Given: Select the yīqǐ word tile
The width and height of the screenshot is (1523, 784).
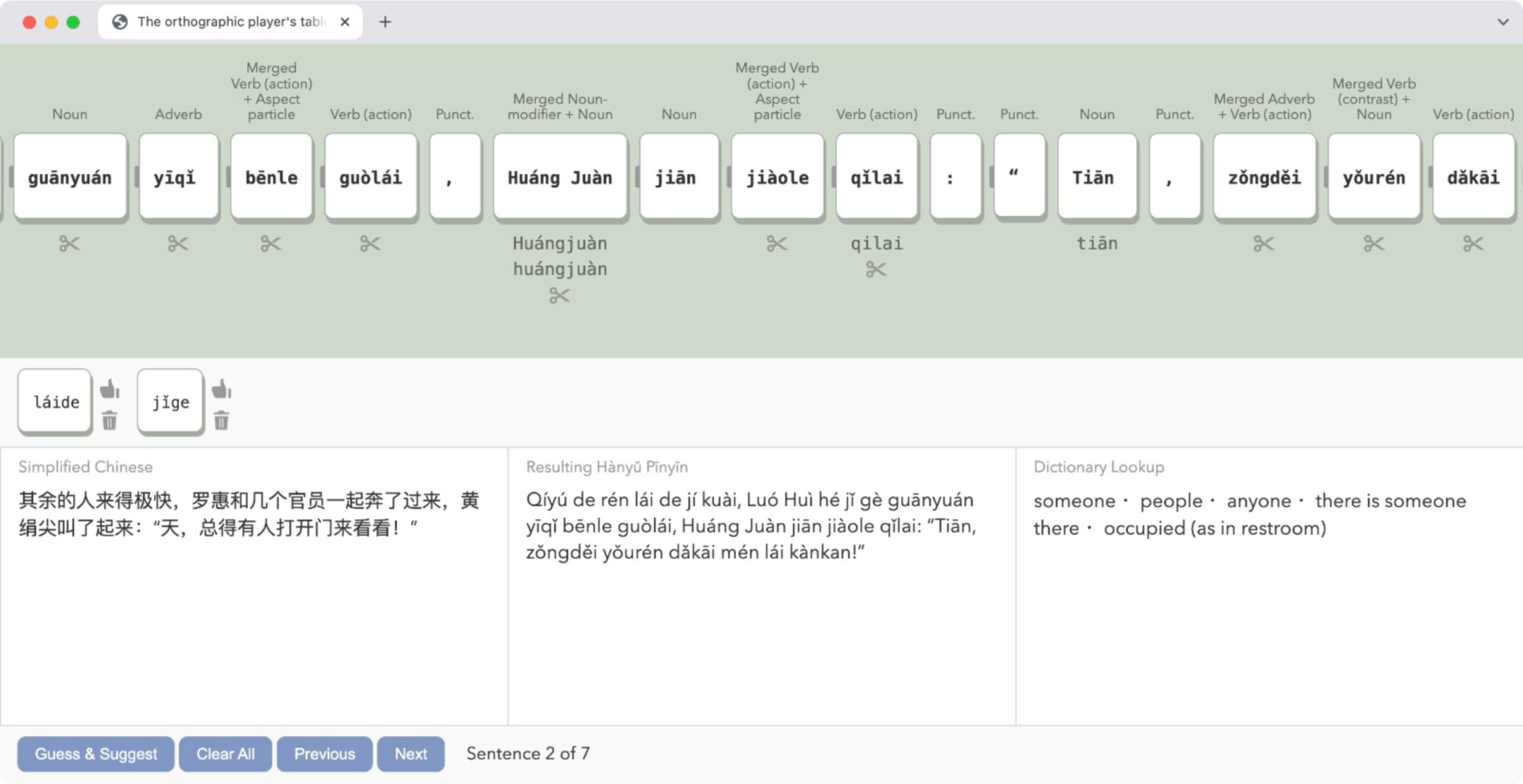Looking at the screenshot, I should [178, 177].
